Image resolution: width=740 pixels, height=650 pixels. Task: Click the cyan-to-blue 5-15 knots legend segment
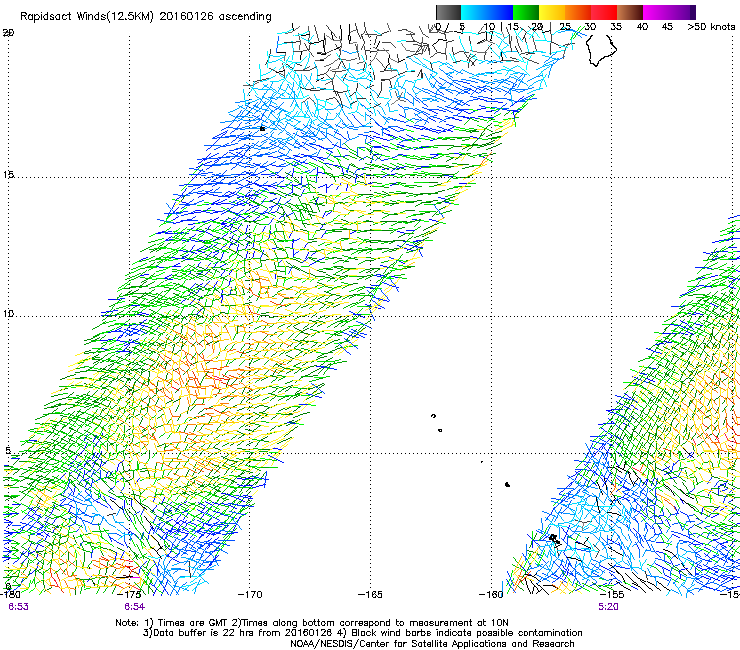[x=487, y=12]
